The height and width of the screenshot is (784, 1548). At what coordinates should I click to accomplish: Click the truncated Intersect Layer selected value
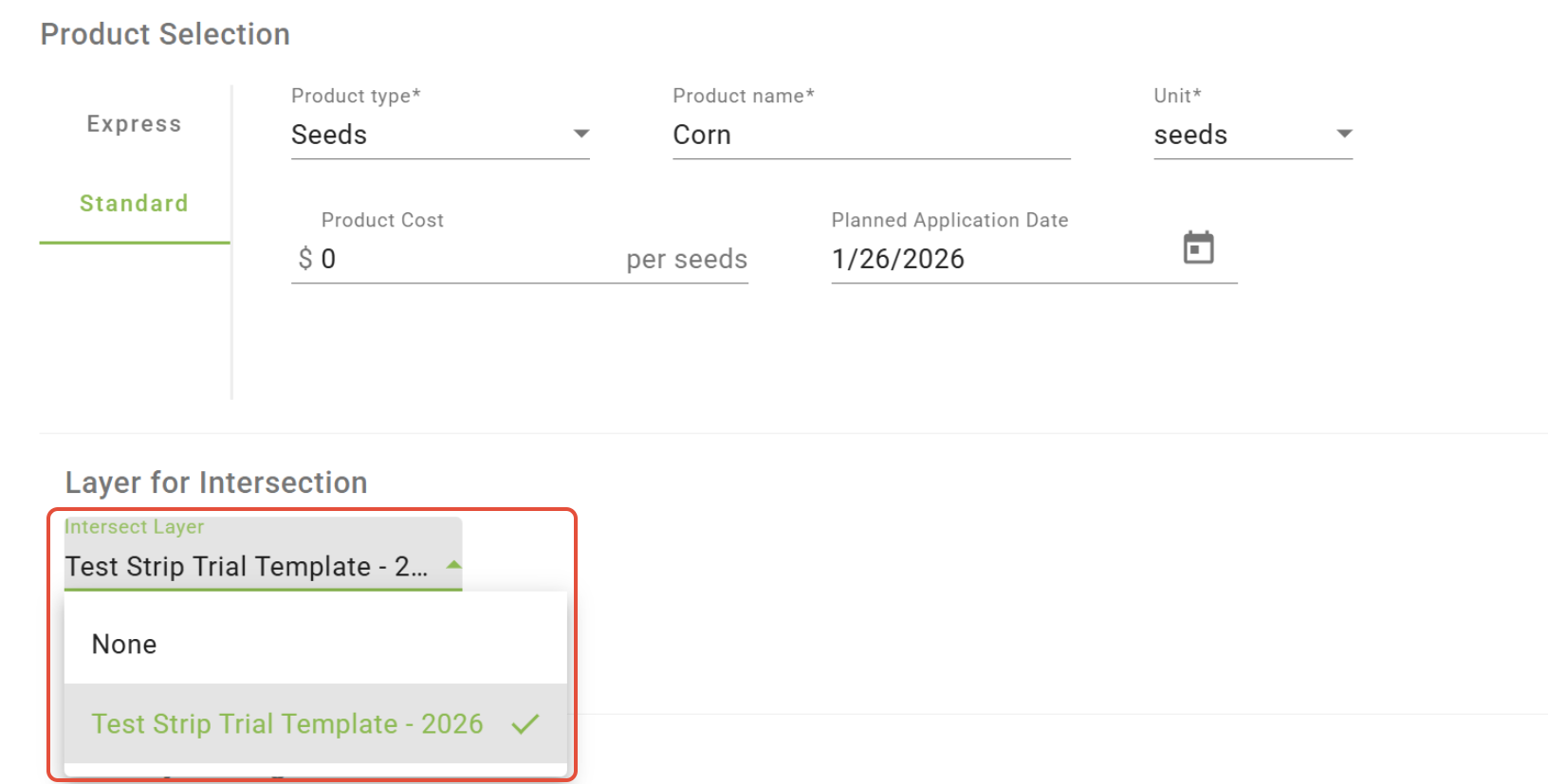click(x=247, y=567)
